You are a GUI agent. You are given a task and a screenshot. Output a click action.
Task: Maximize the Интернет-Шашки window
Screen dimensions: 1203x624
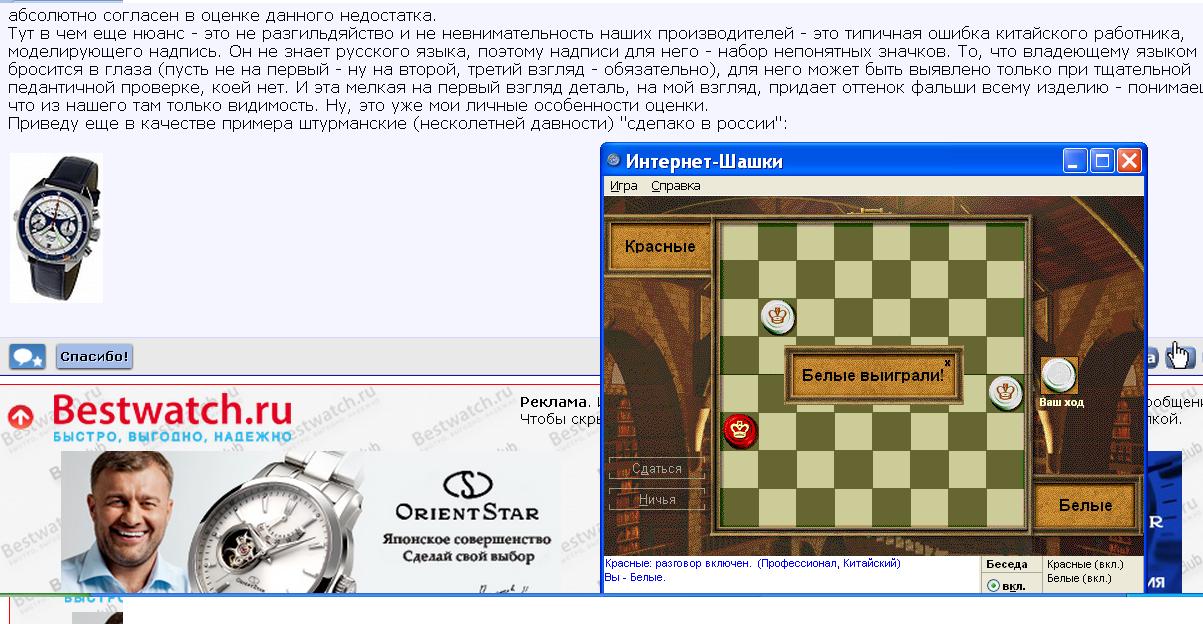tap(1102, 161)
